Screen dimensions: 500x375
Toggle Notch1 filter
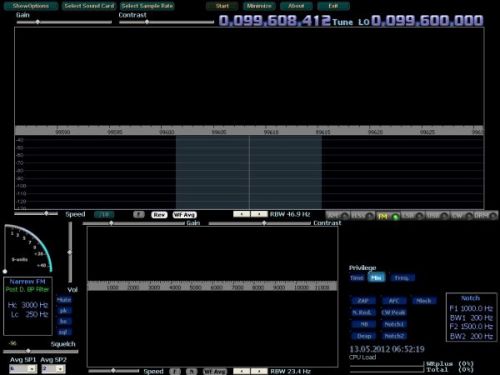(394, 324)
